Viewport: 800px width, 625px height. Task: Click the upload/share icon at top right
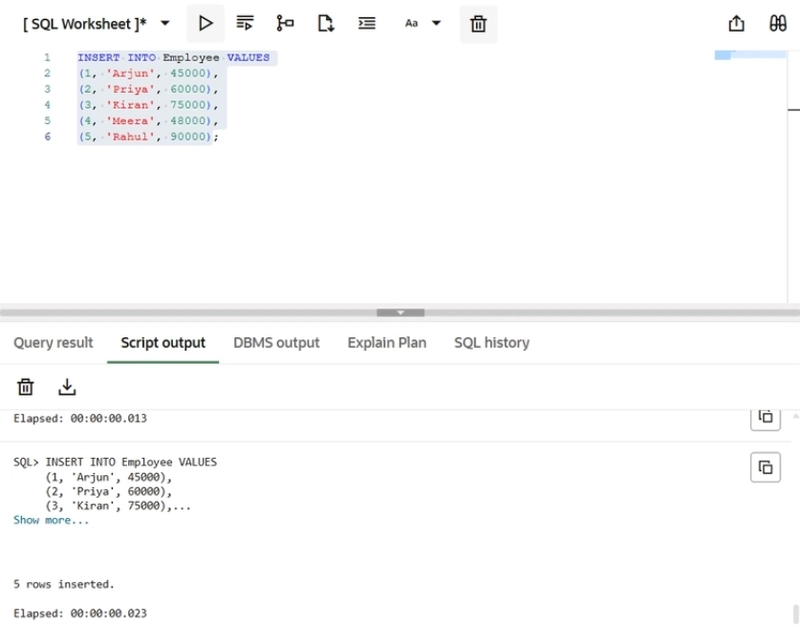tap(737, 23)
